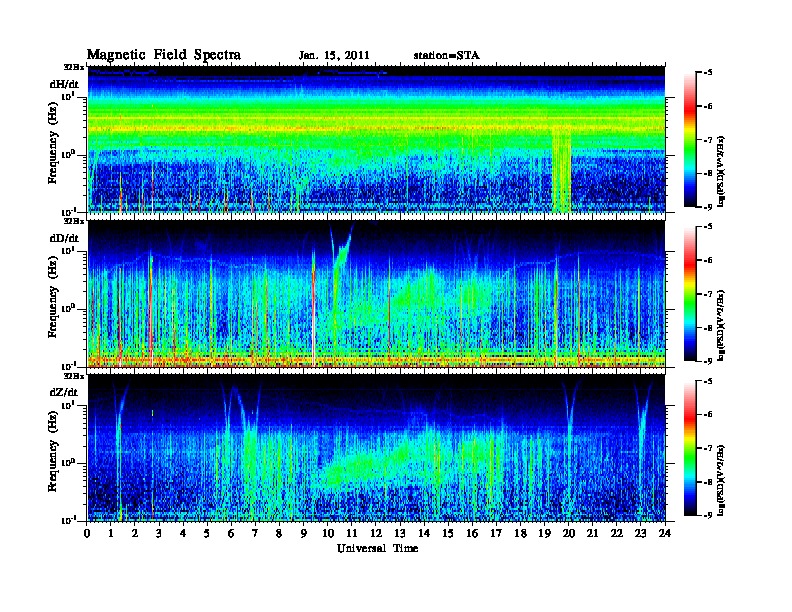Screen dimensions: 792x612
Task: Click the 10^1 frequency tick of dH/dt panel
Action: pyautogui.click(x=68, y=96)
